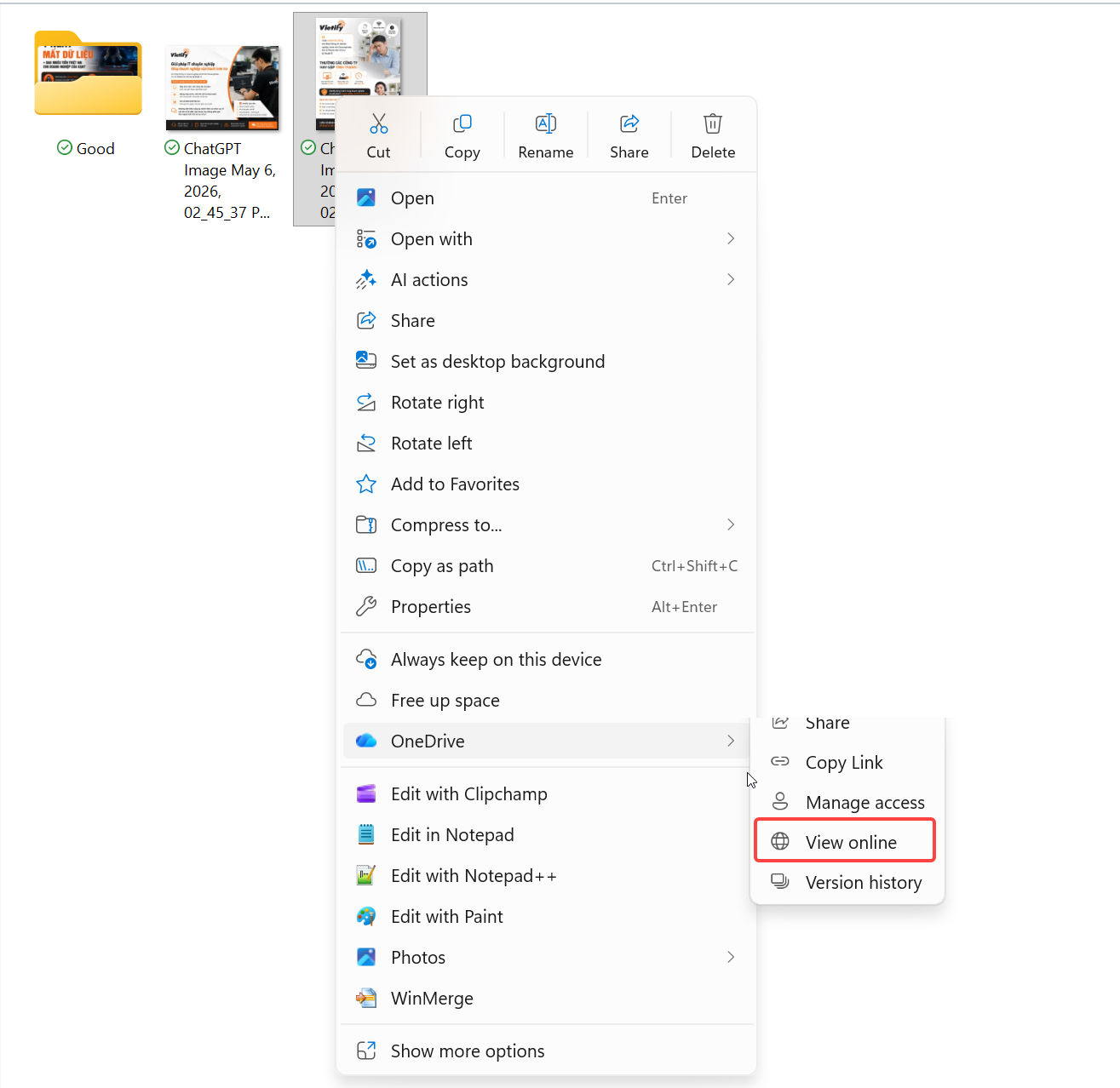
Task: Click the sync status checkmark beside Good
Action: (x=65, y=148)
